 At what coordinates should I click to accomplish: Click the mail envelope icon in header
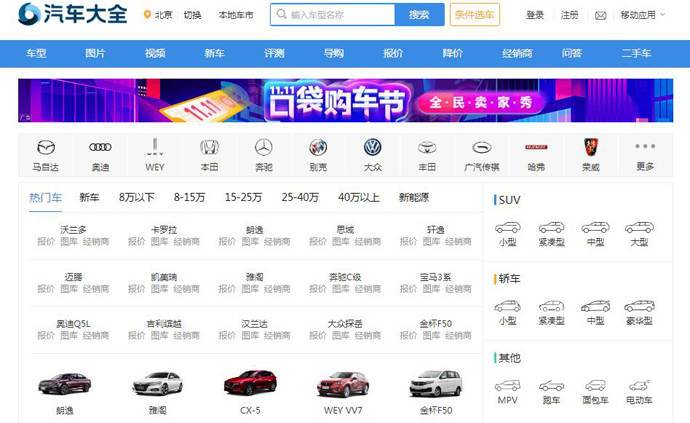[x=600, y=16]
